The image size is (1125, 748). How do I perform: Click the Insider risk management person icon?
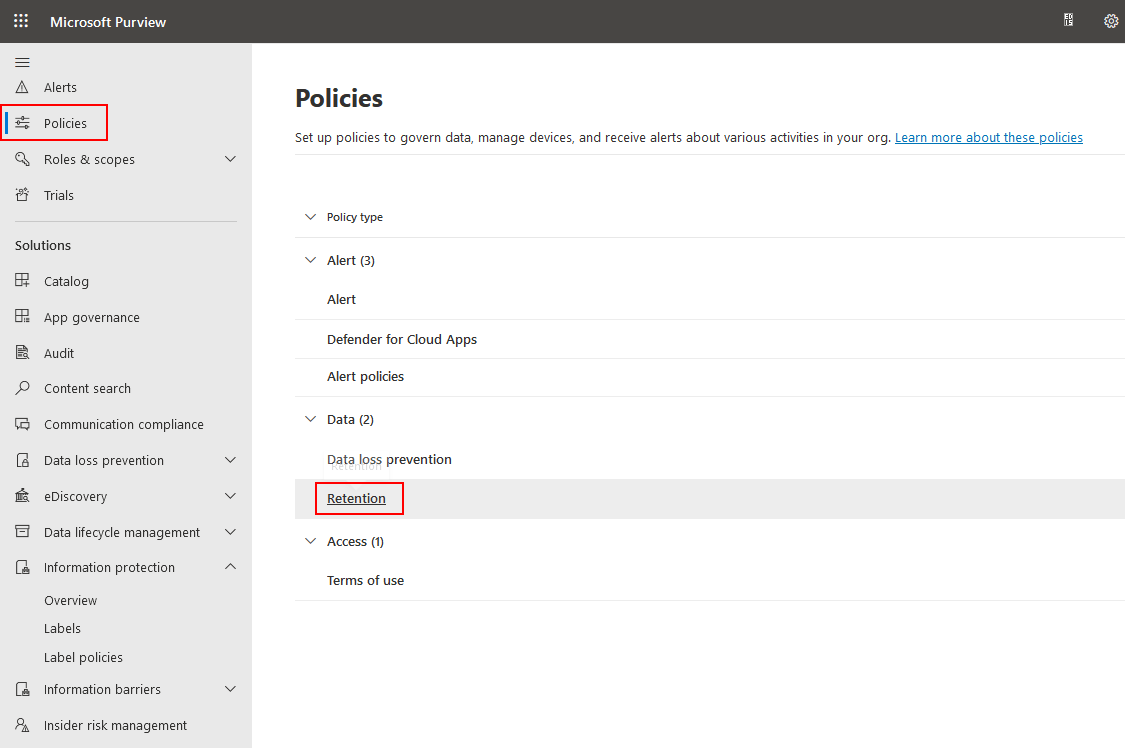pos(22,725)
